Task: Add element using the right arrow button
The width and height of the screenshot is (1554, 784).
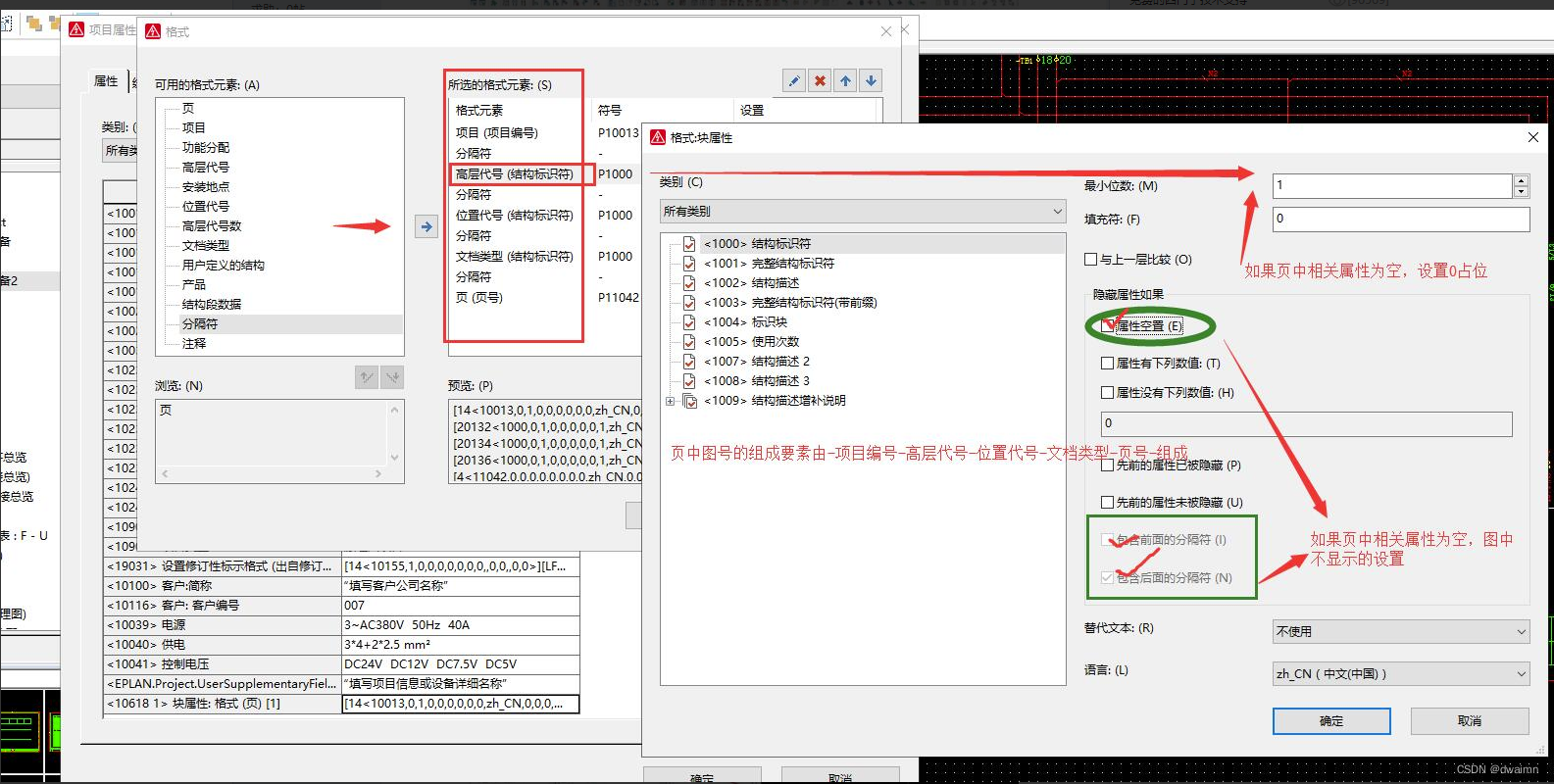Action: [x=426, y=226]
